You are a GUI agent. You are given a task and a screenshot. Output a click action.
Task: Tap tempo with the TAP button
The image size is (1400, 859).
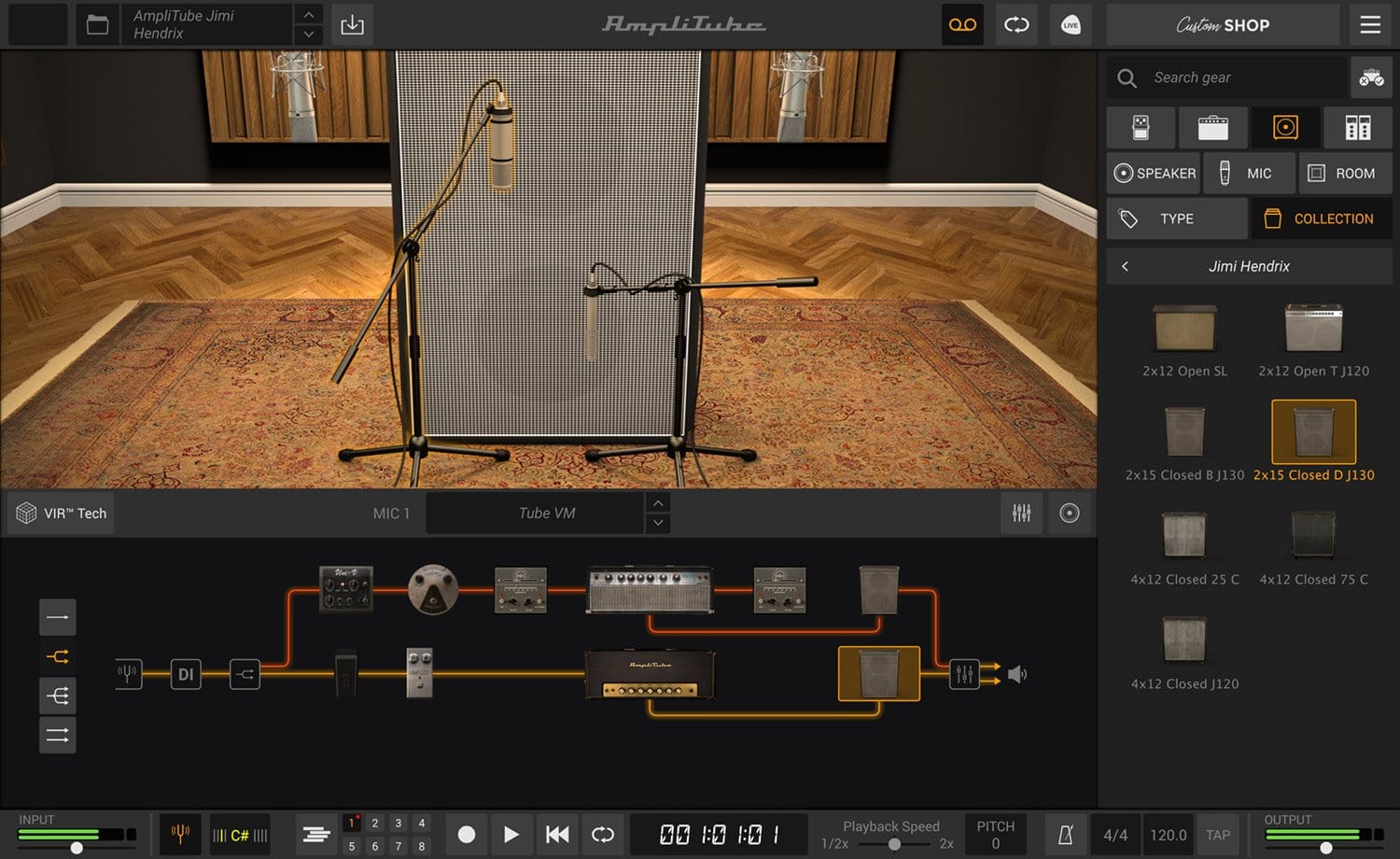point(1217,835)
